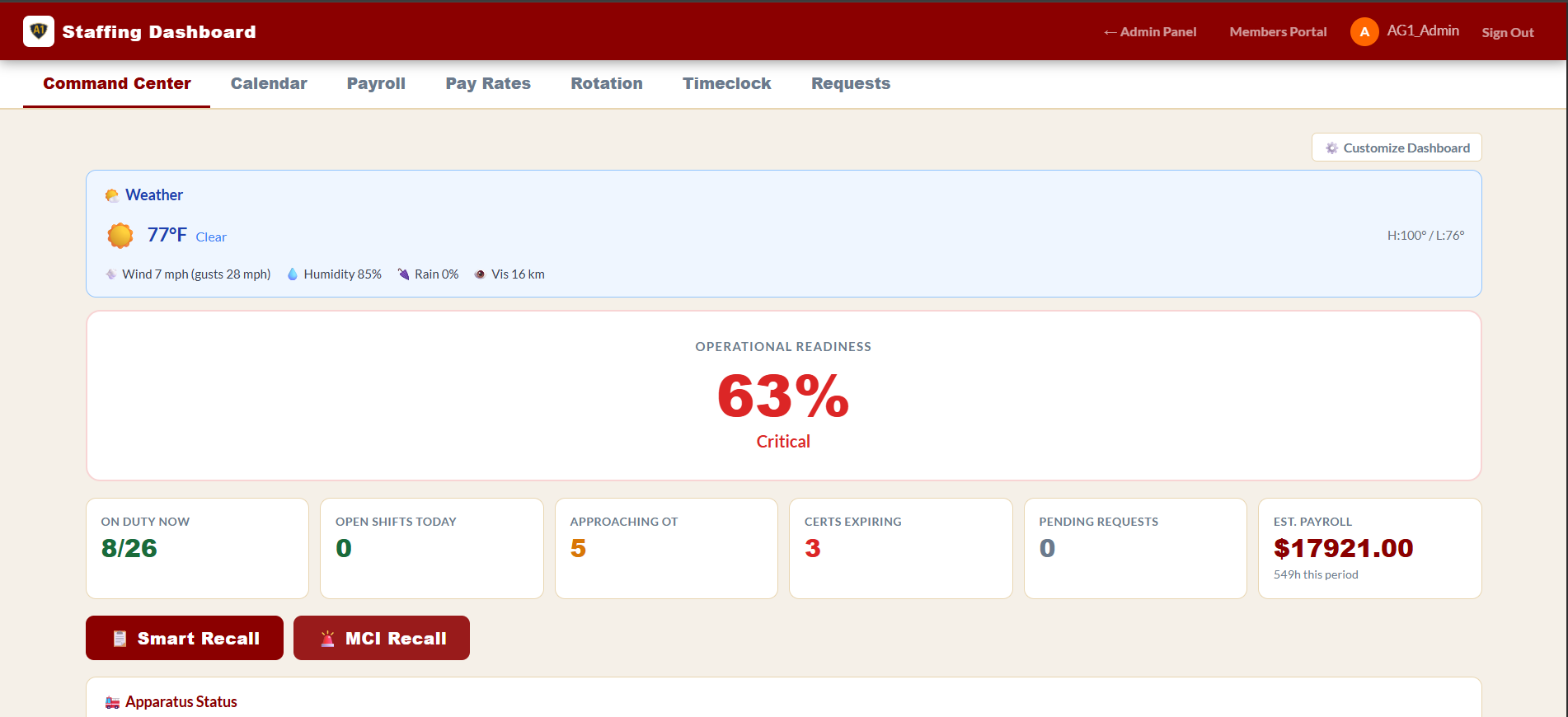Open the Members Portal link

pos(1278,31)
